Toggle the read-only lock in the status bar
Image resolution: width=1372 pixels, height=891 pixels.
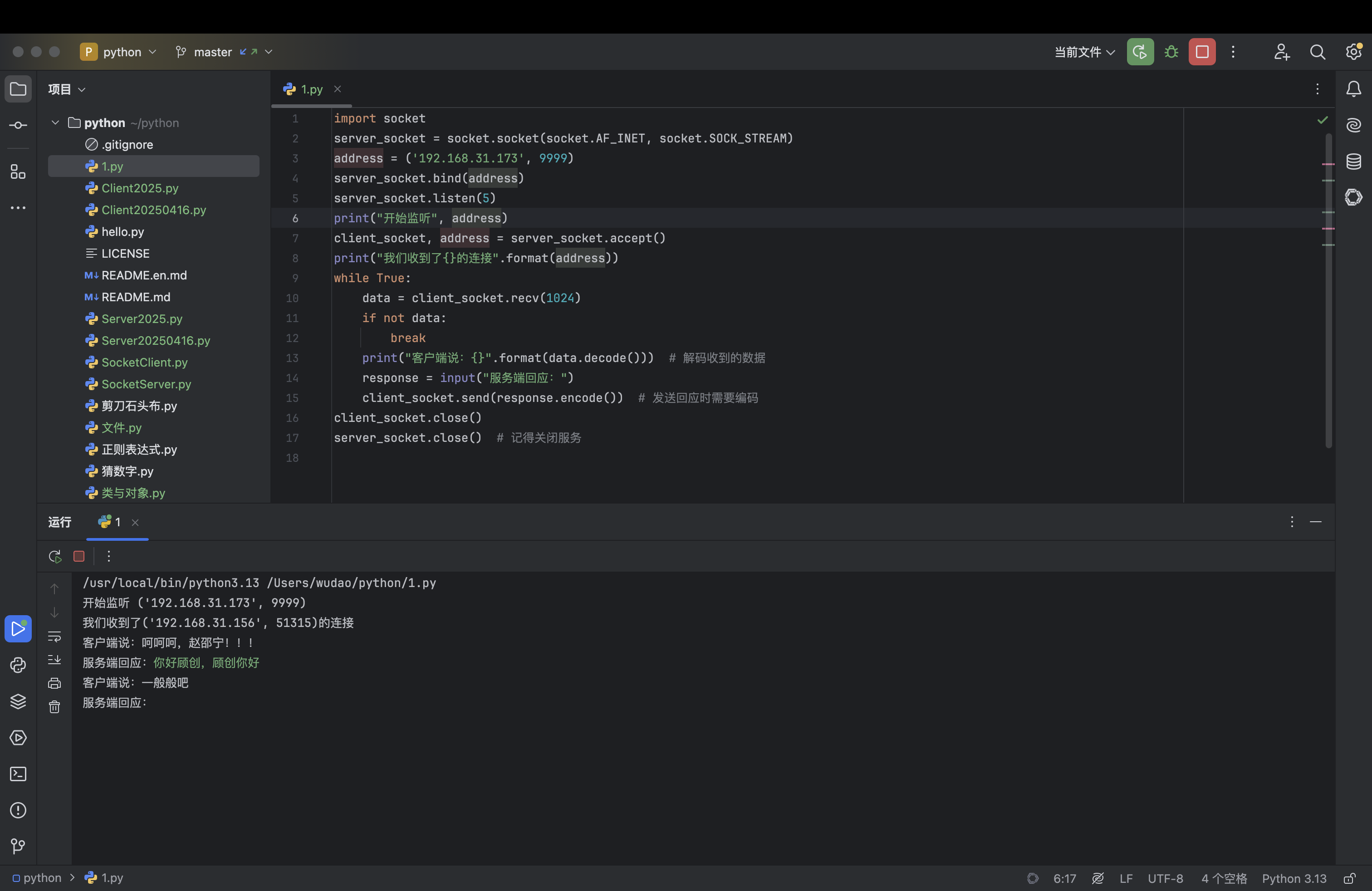pyautogui.click(x=1349, y=878)
